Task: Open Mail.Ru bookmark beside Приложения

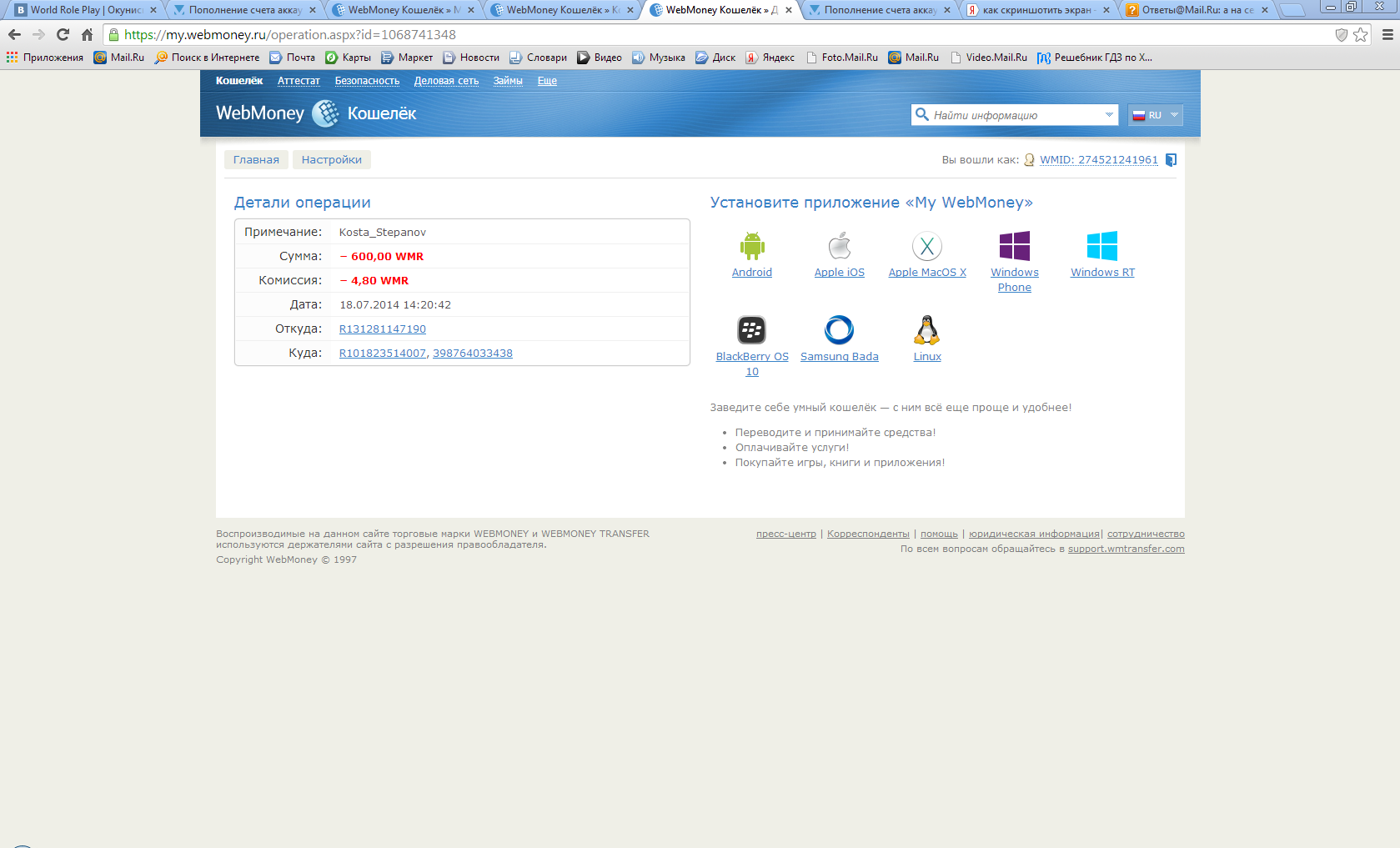Action: pyautogui.click(x=119, y=58)
